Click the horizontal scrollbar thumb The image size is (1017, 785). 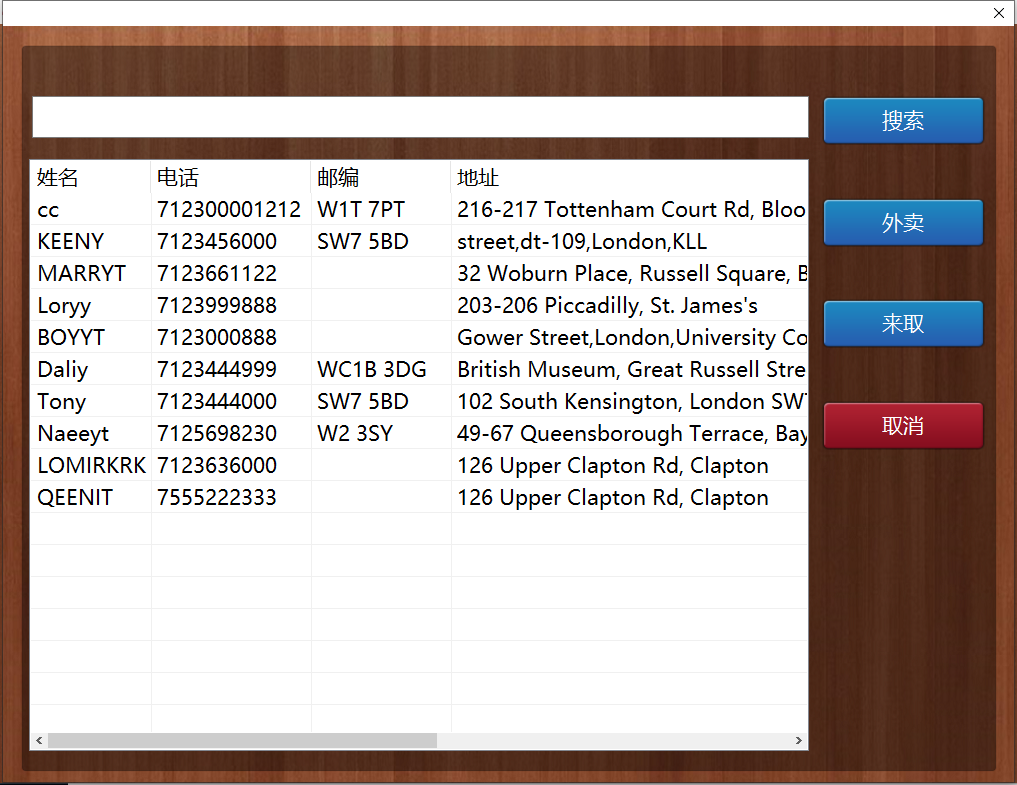(242, 741)
